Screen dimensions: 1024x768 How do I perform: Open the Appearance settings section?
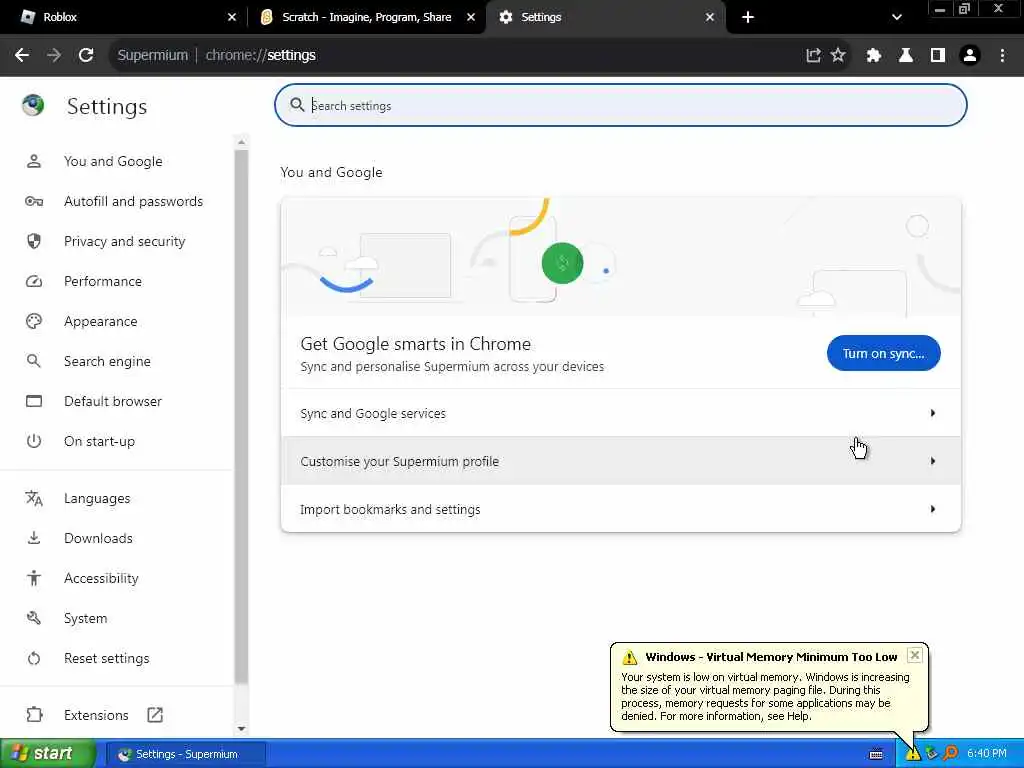[x=101, y=321]
